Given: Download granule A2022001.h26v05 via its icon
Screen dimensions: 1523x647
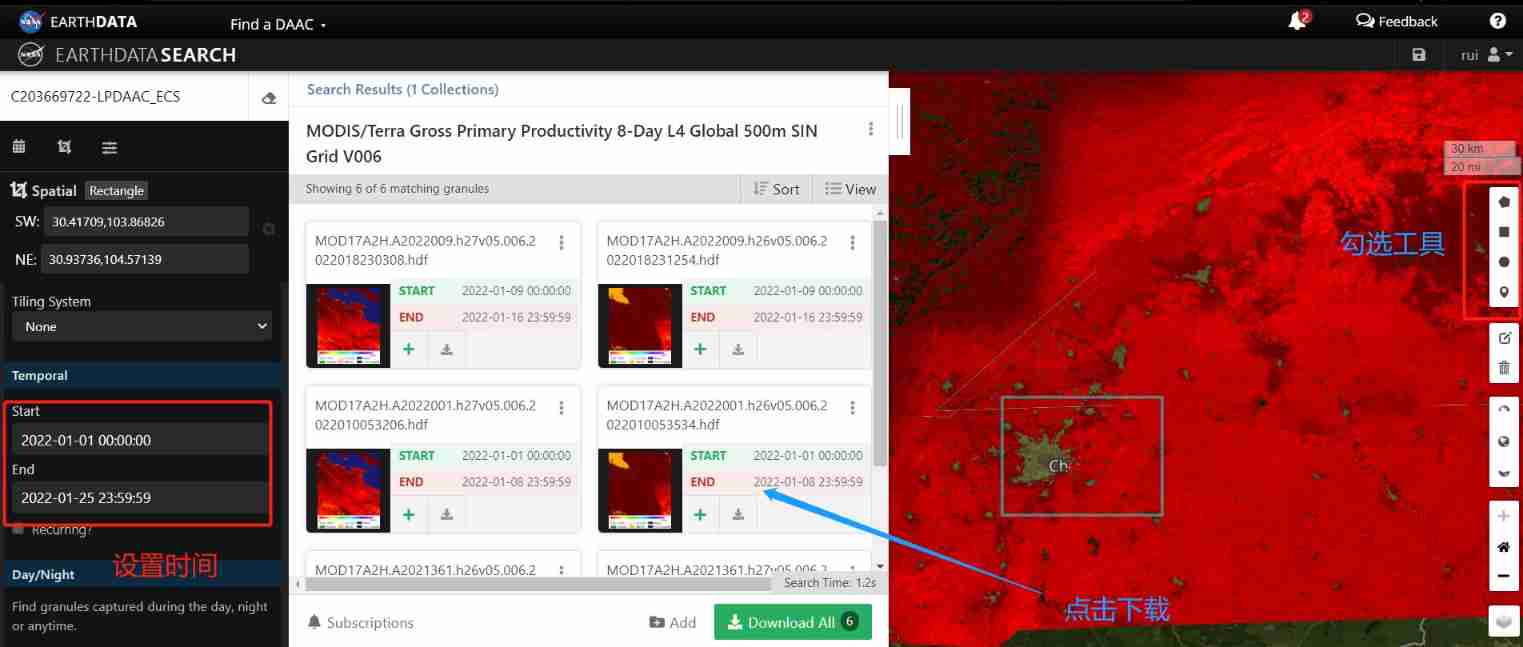Looking at the screenshot, I should point(738,514).
